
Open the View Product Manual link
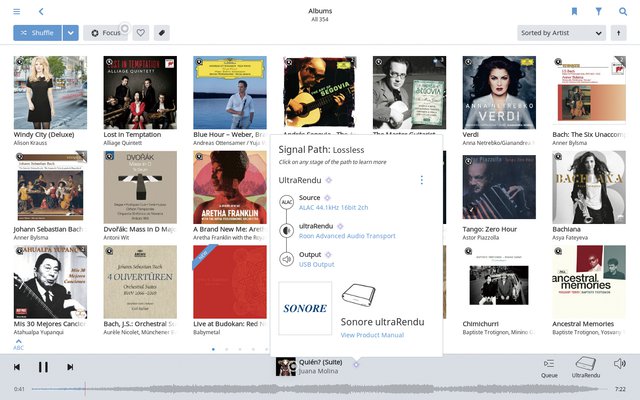(x=372, y=335)
